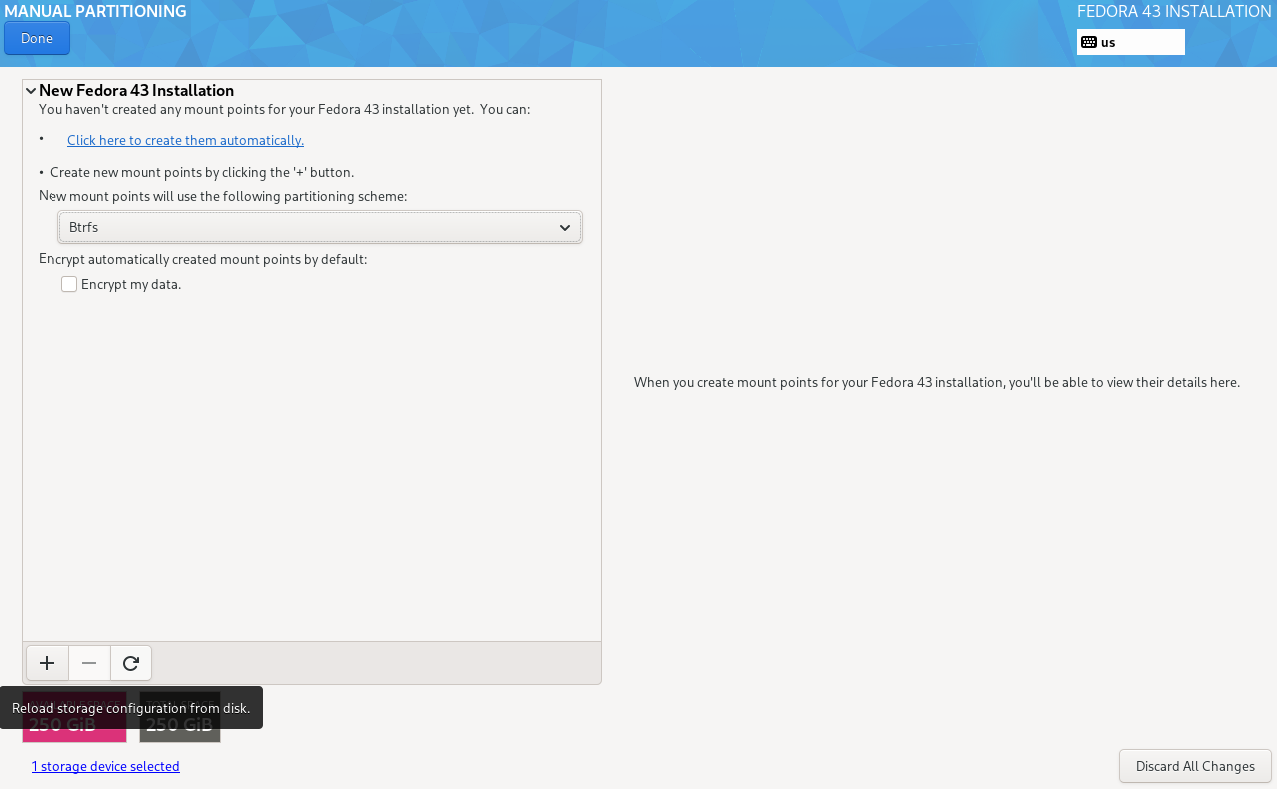This screenshot has height=789, width=1277.
Task: Click the plus icon to add mount point
Action: [46, 662]
